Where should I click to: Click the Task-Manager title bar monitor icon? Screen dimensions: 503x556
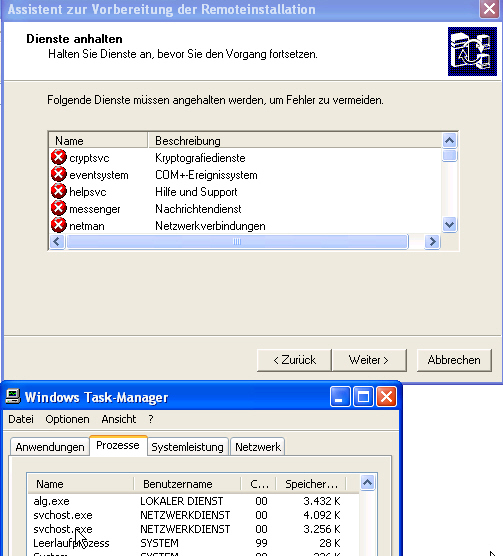pos(13,396)
